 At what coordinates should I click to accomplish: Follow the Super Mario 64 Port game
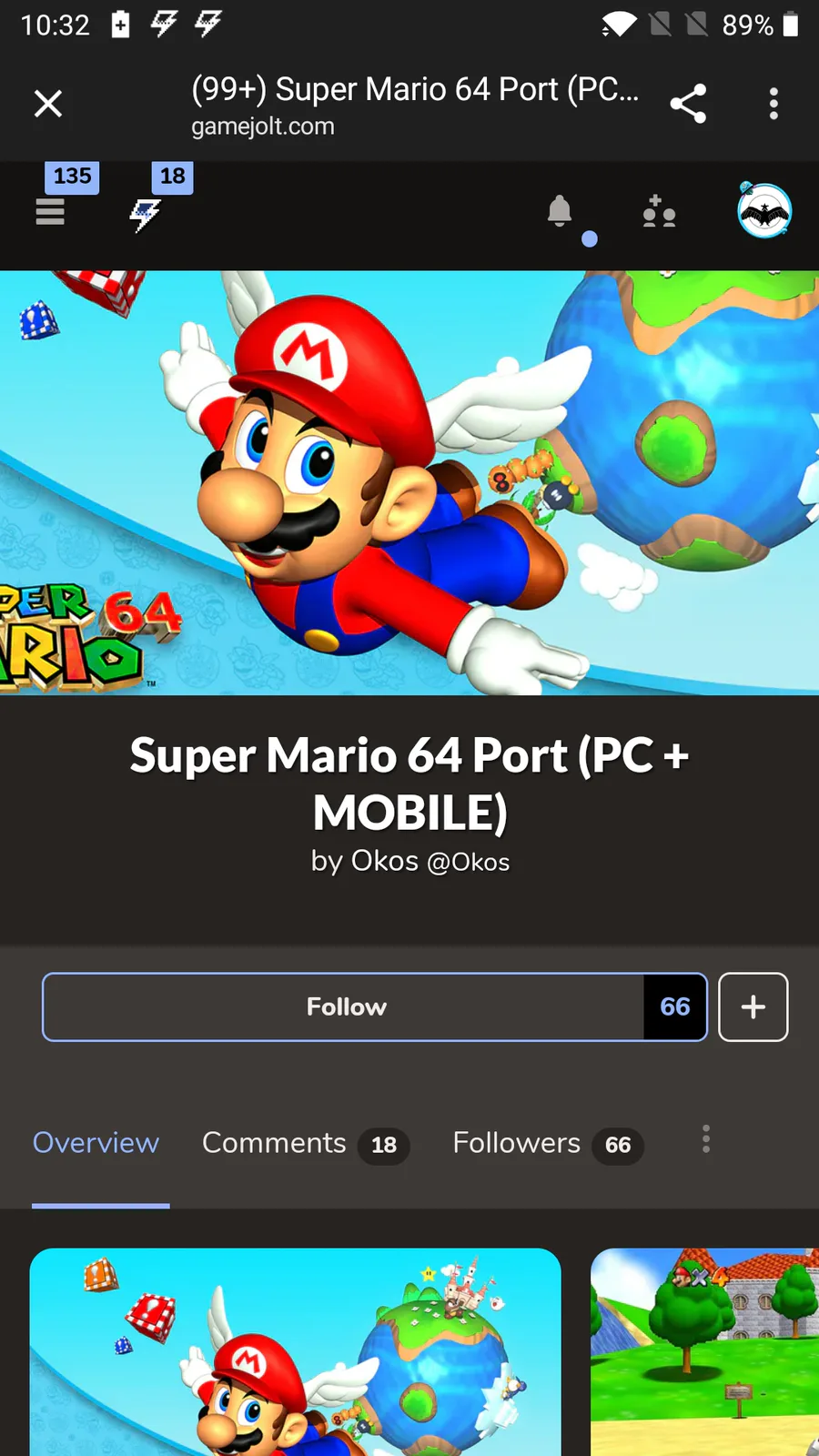tap(344, 1006)
